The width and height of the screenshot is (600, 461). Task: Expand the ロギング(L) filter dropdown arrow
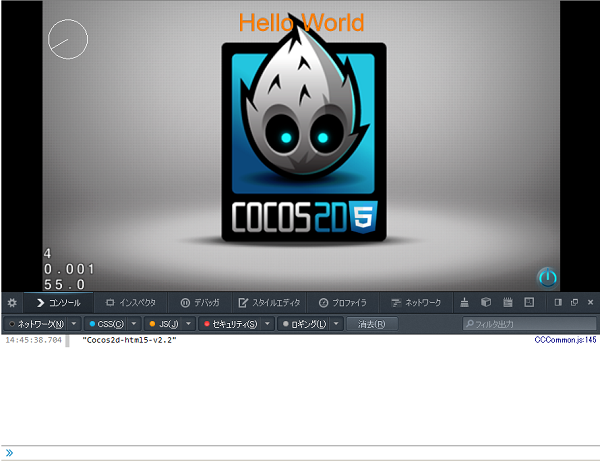(336, 324)
